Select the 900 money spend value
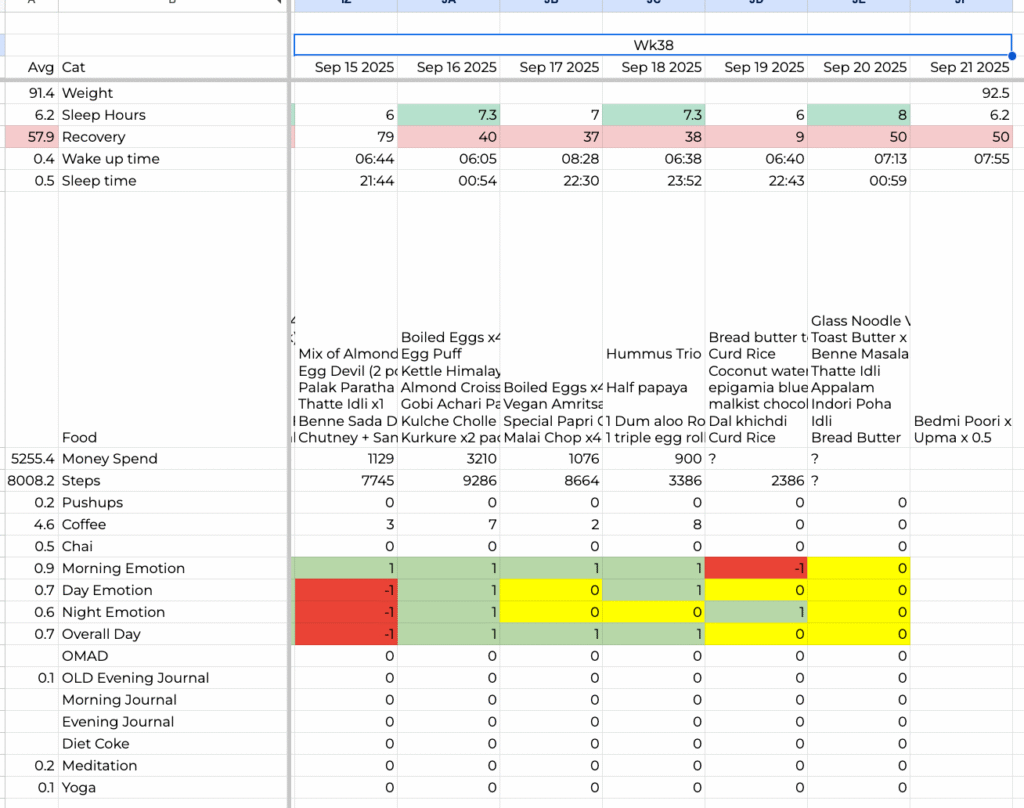The image size is (1024, 808). point(654,459)
